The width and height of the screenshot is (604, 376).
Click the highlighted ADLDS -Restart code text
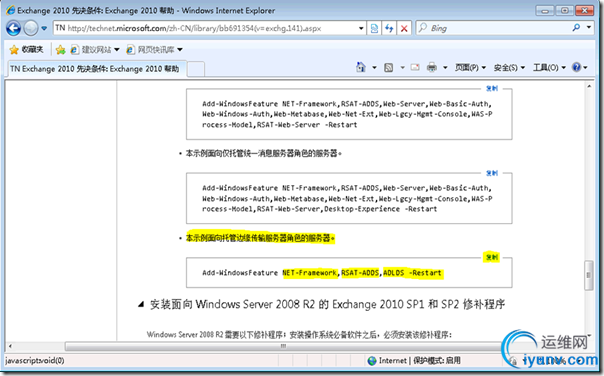[x=413, y=273]
